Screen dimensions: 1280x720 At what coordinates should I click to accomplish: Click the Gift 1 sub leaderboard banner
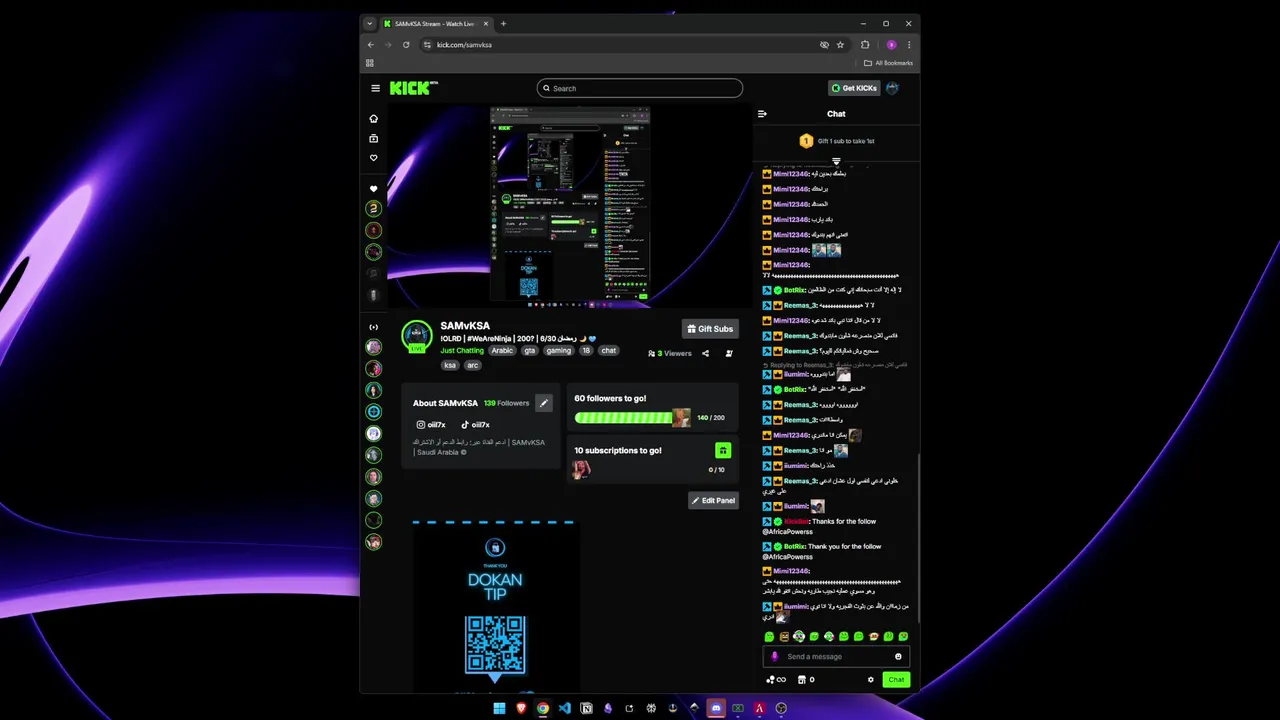pos(836,141)
